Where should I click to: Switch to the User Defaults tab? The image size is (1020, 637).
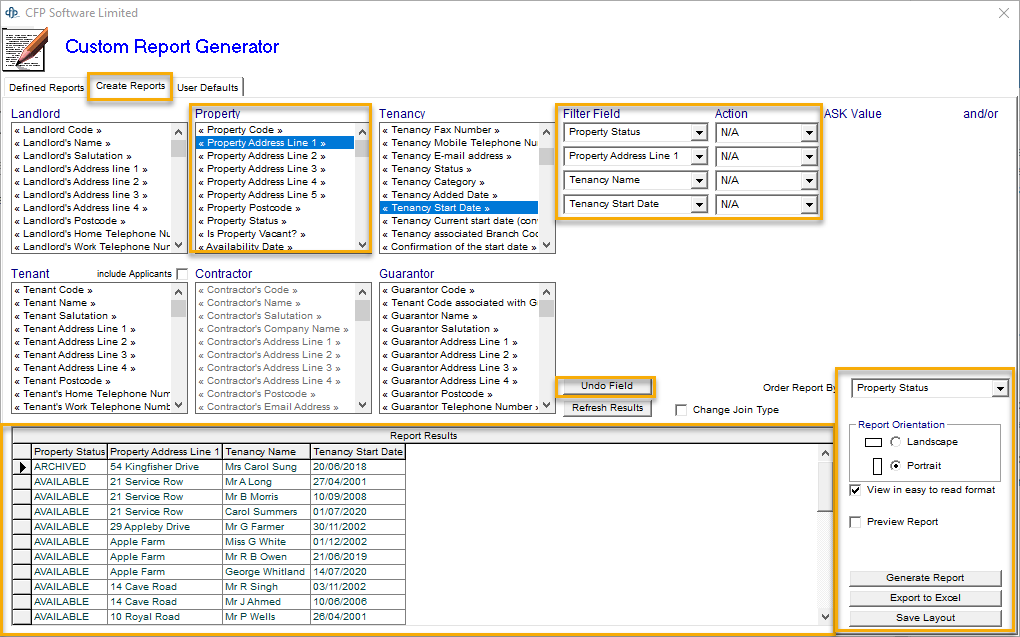tap(208, 87)
